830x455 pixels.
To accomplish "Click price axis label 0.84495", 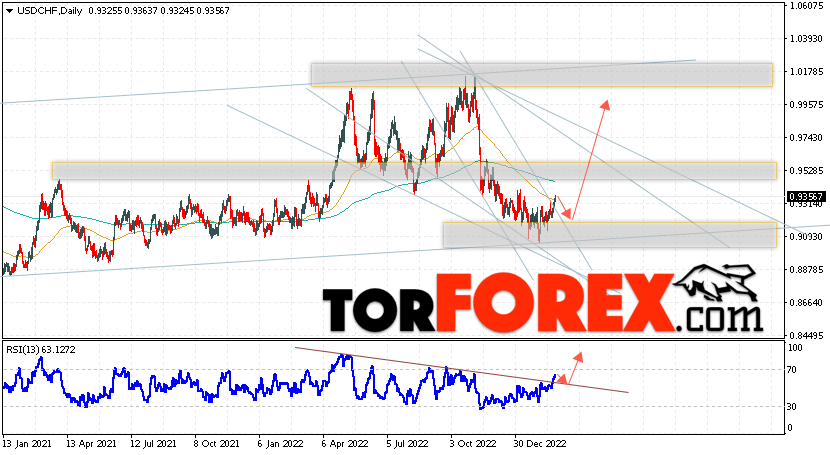I will [x=807, y=335].
